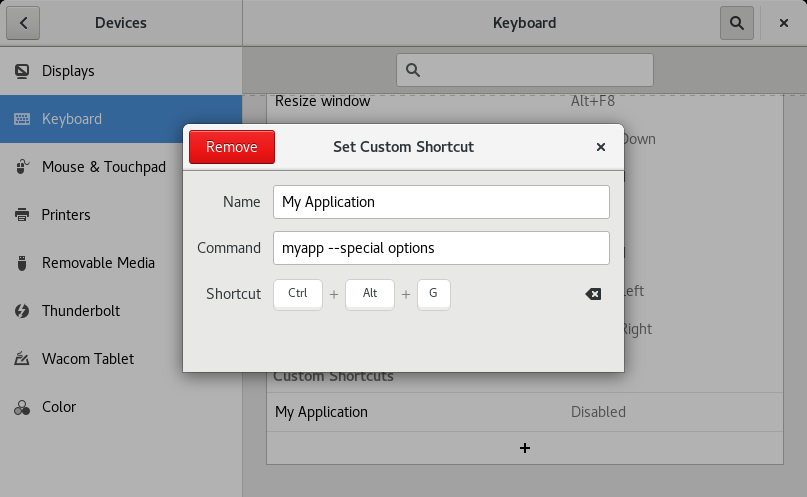Click the Color icon in the sidebar
807x497 pixels.
(x=22, y=407)
